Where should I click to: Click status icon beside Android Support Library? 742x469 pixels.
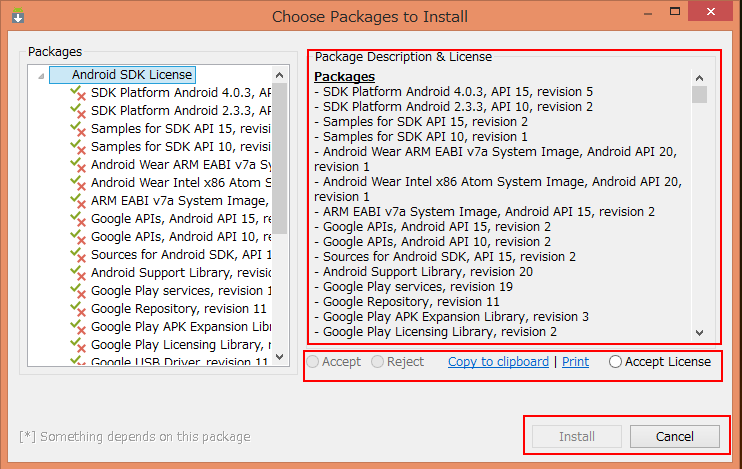[x=78, y=273]
